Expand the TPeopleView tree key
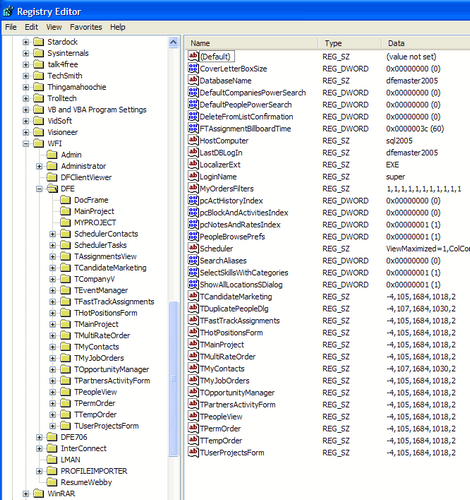 (x=53, y=392)
